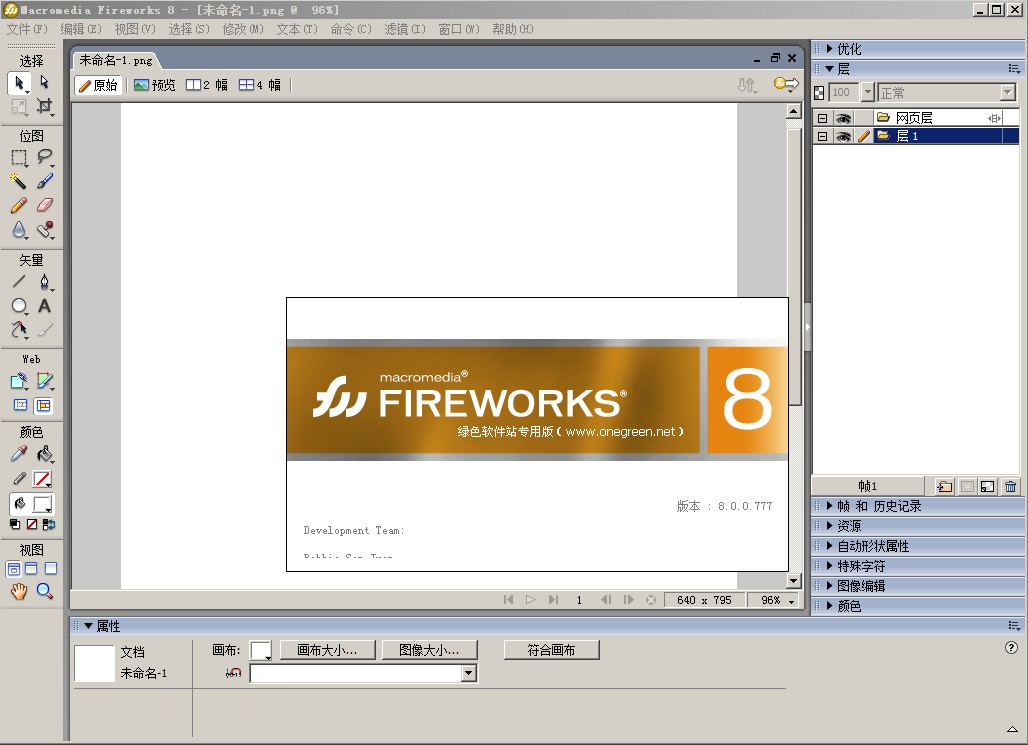Viewport: 1028px width, 745px height.
Task: Switch to Full Screen with Menus mode
Action: [x=31, y=569]
